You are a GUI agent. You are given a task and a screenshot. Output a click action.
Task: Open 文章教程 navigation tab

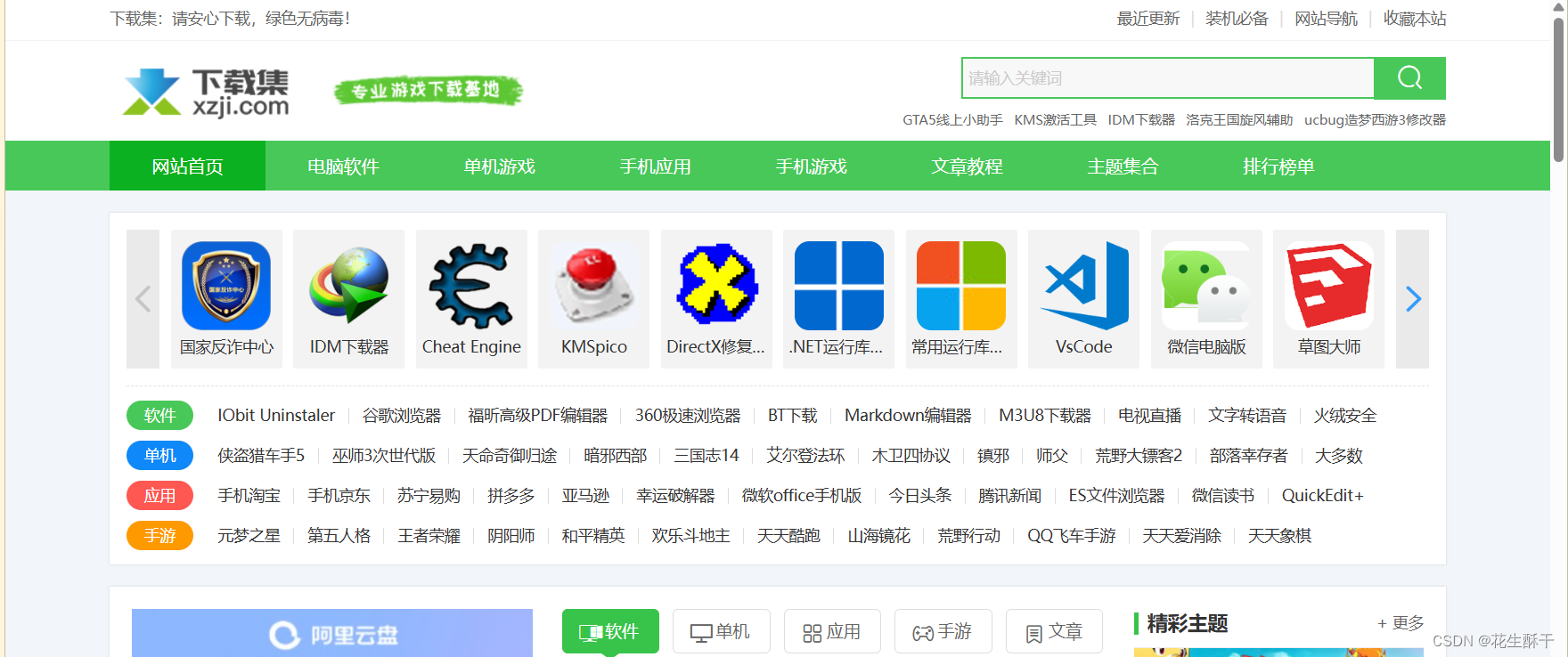[x=967, y=166]
